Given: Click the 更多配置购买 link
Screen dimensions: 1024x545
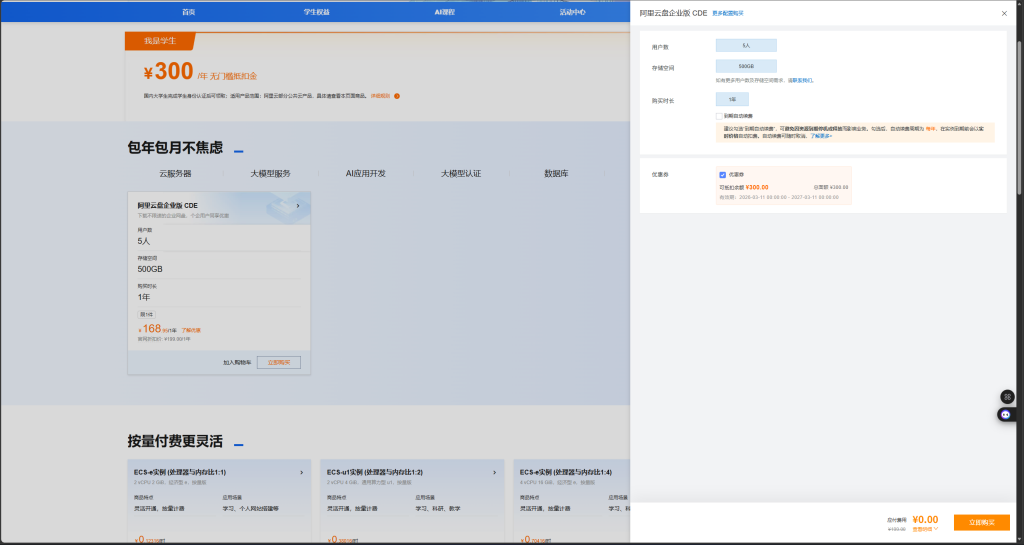Looking at the screenshot, I should (727, 13).
